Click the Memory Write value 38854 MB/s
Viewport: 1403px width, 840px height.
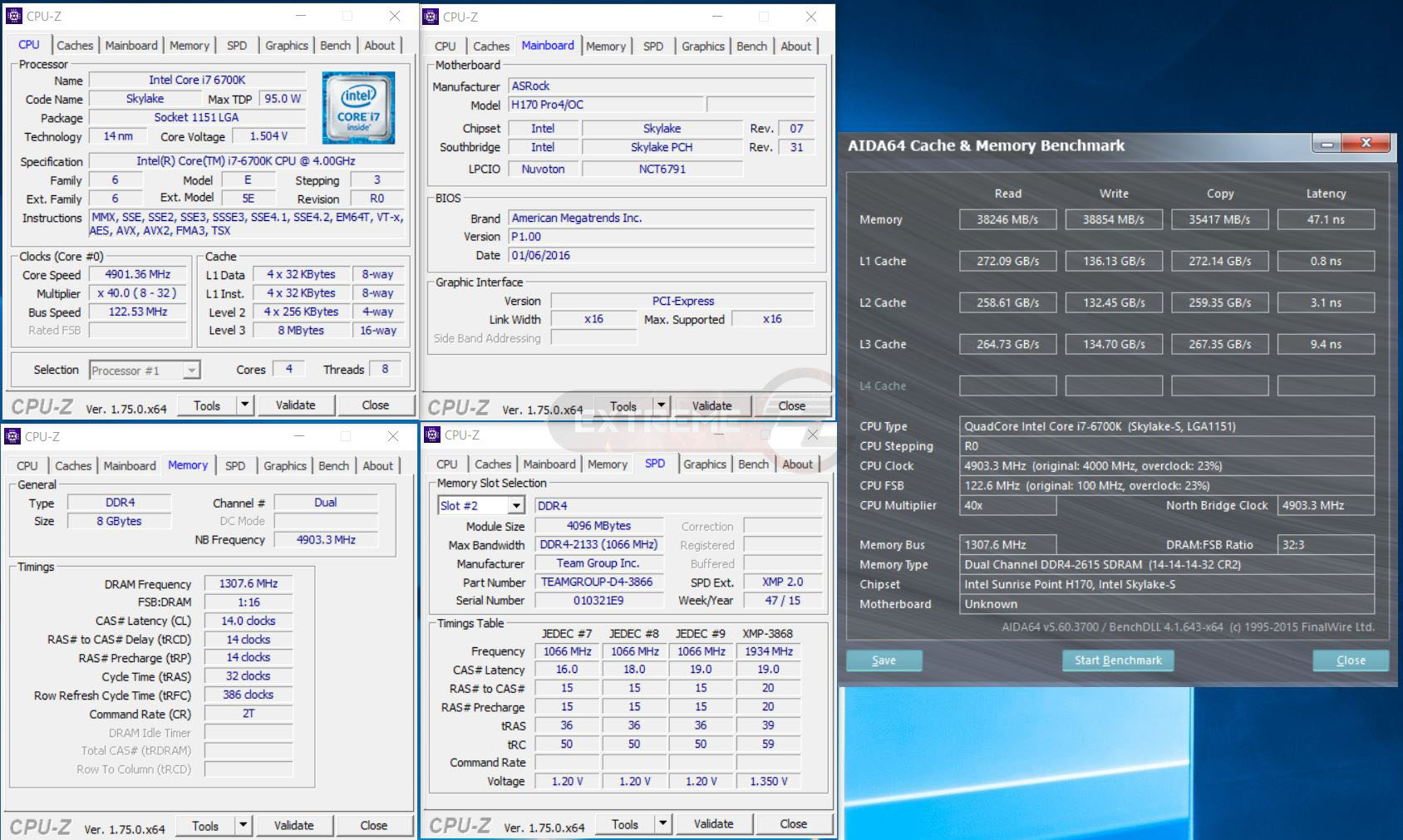1114,219
